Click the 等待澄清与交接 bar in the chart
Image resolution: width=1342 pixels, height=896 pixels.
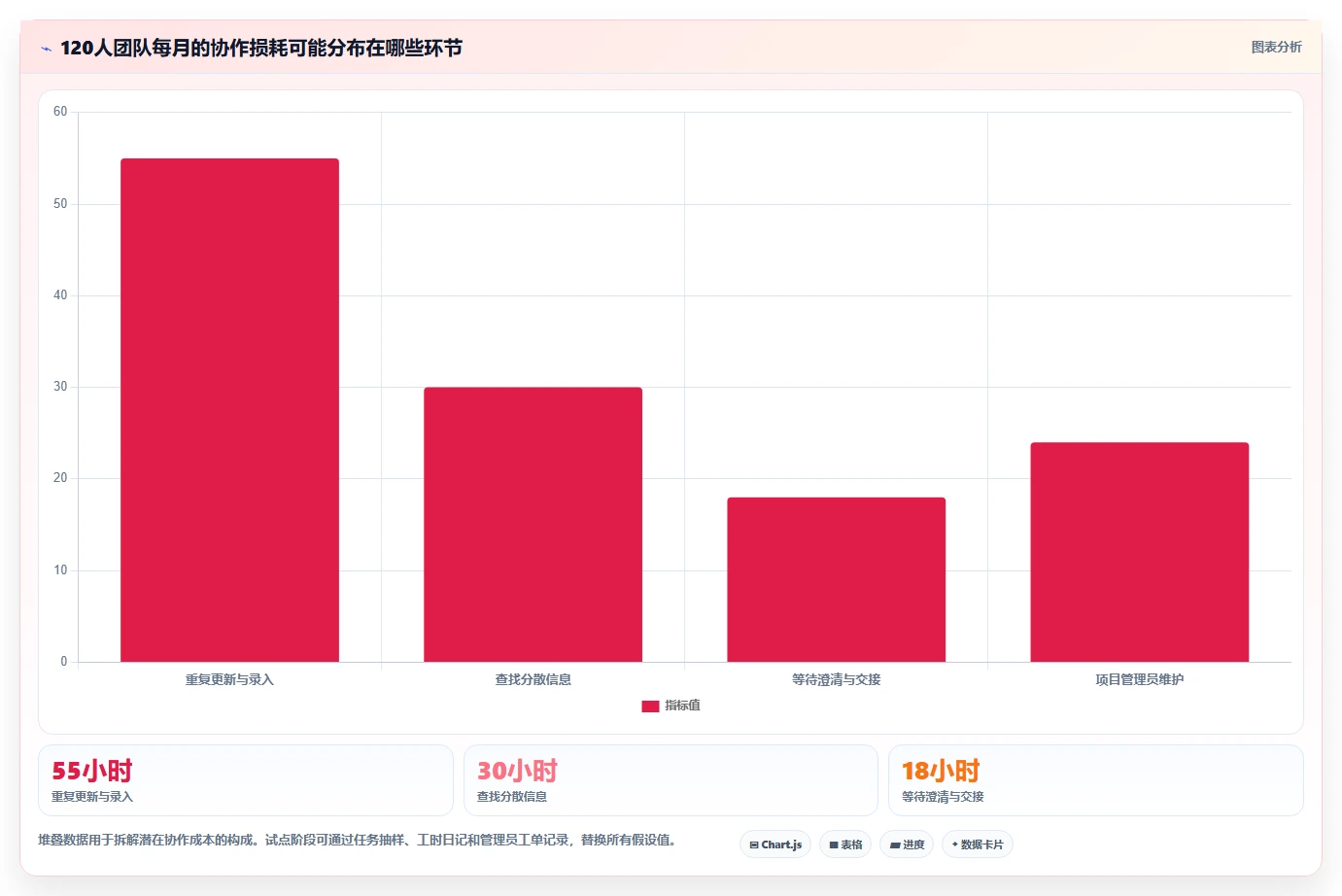(836, 580)
